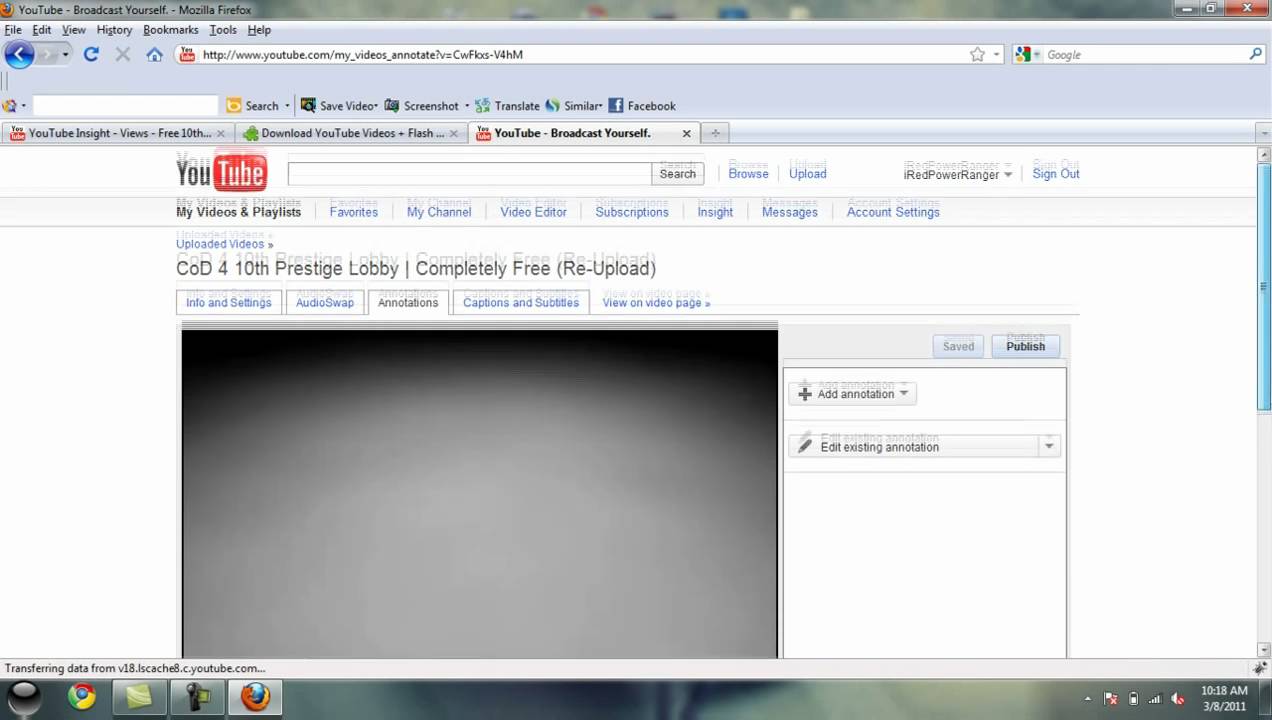Click the Sign Out link
The image size is (1272, 720).
[x=1056, y=174]
